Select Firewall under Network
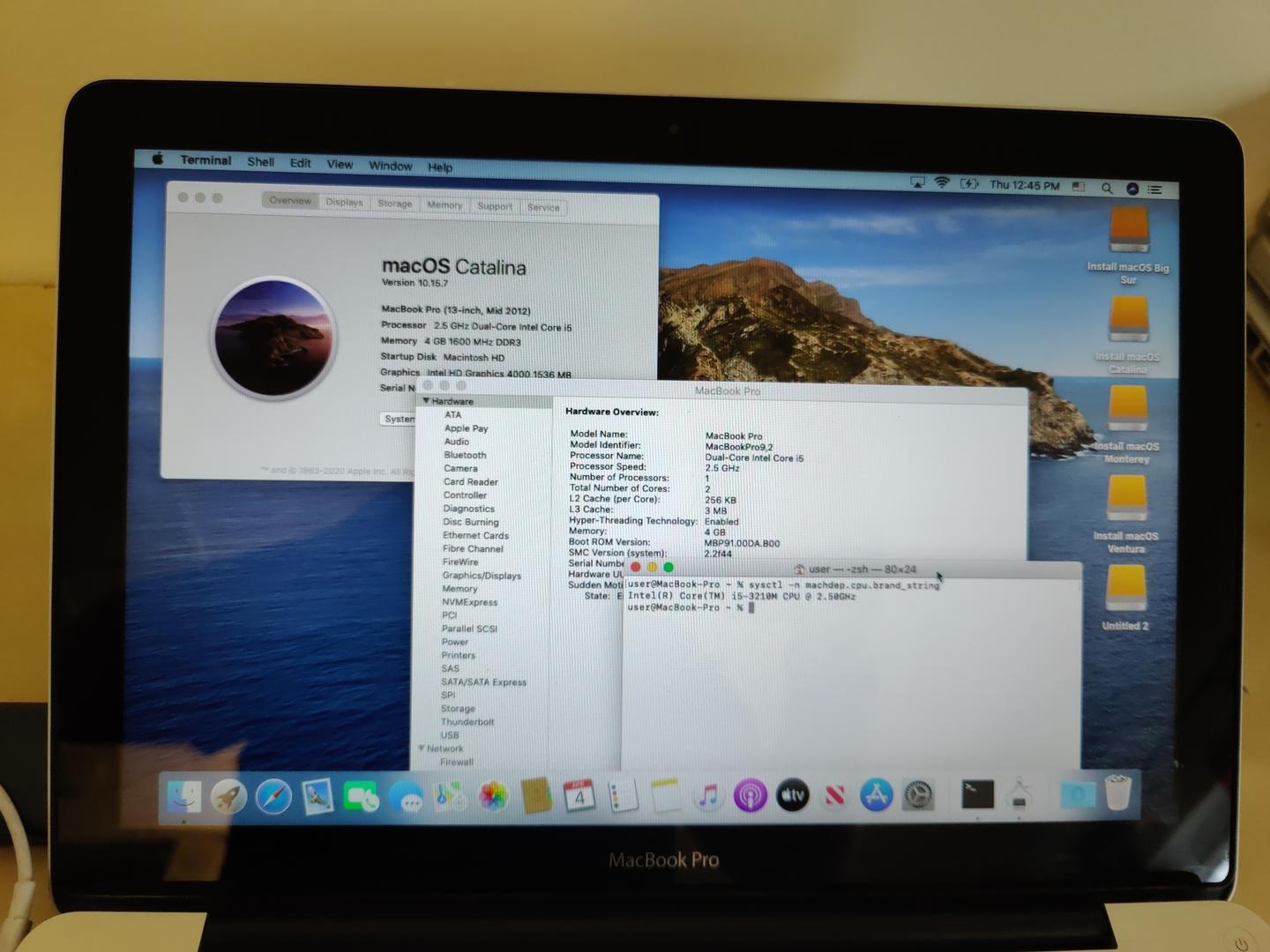Image resolution: width=1270 pixels, height=952 pixels. tap(457, 762)
